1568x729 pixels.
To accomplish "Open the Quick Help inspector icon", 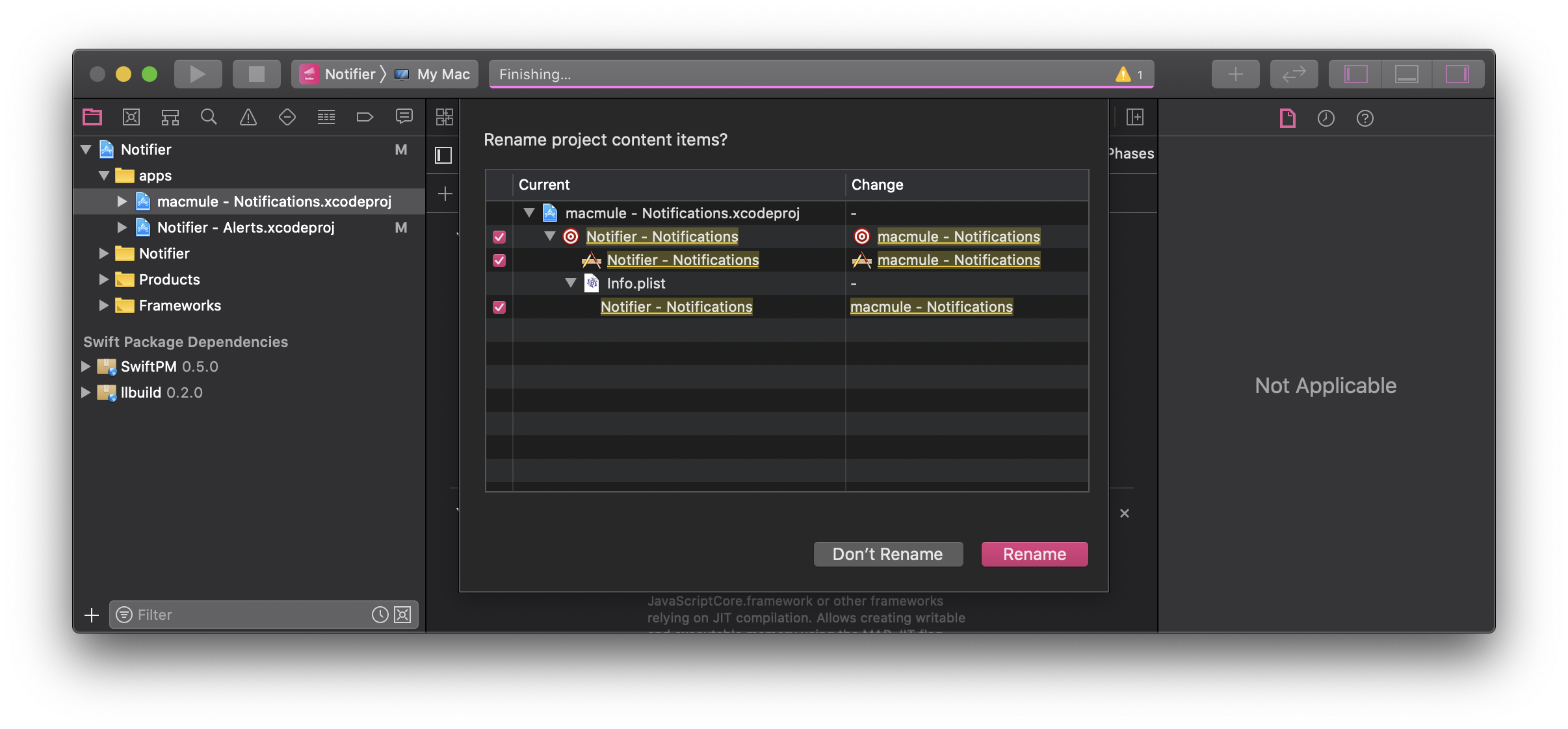I will click(x=1365, y=118).
